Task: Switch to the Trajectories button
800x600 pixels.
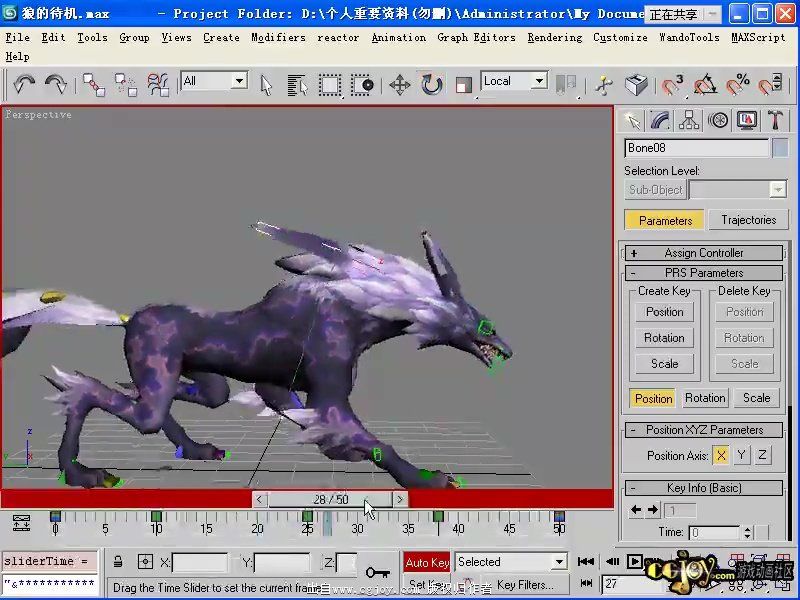Action: coord(748,220)
